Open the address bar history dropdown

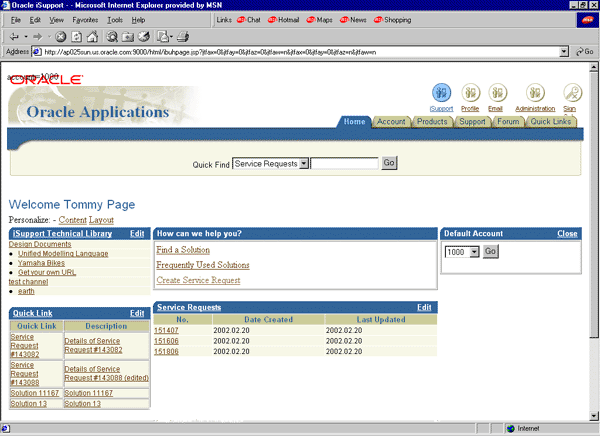564,51
